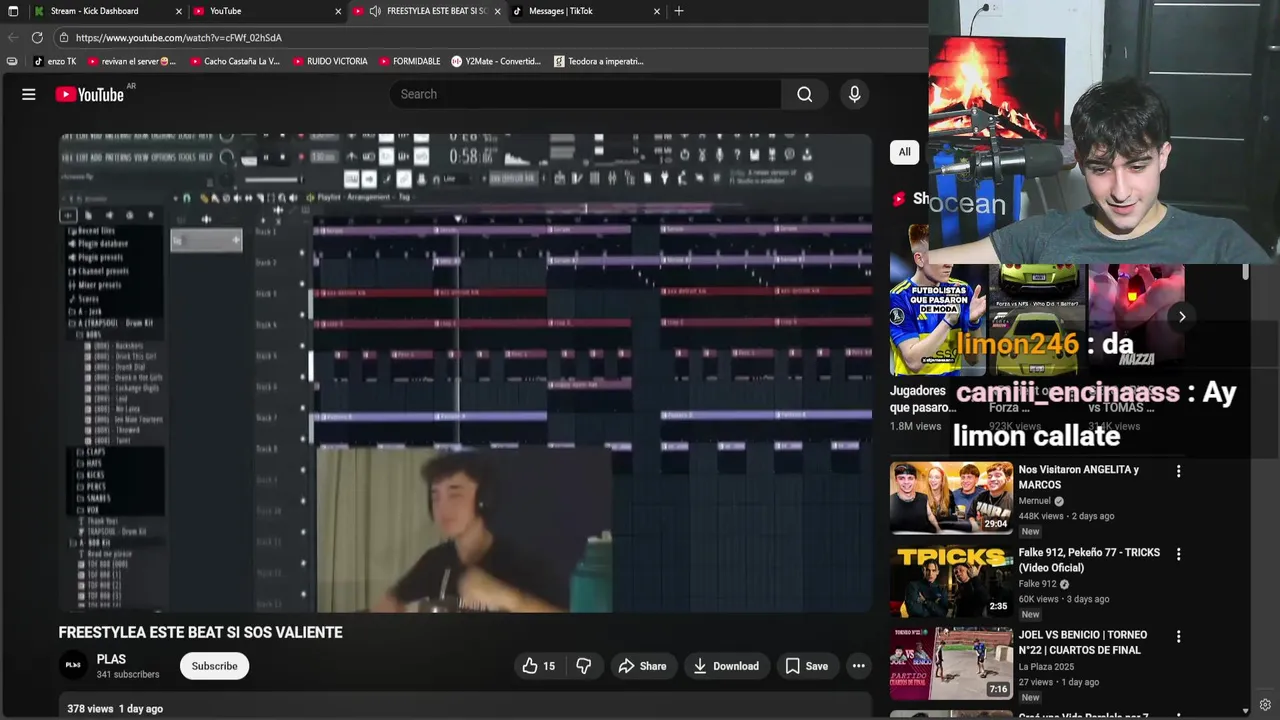Click the Share button
The width and height of the screenshot is (1280, 720).
(642, 666)
